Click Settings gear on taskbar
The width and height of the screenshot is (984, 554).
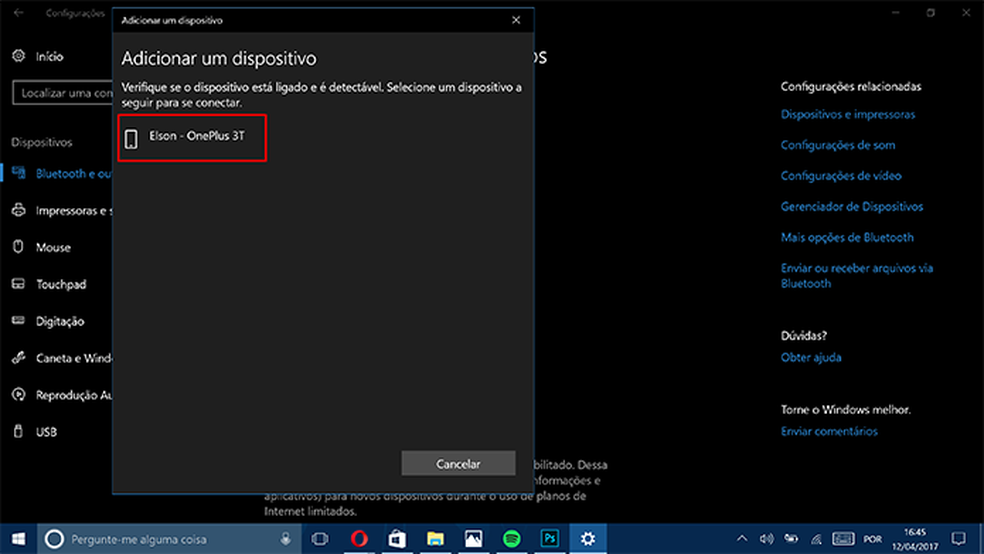coord(588,539)
